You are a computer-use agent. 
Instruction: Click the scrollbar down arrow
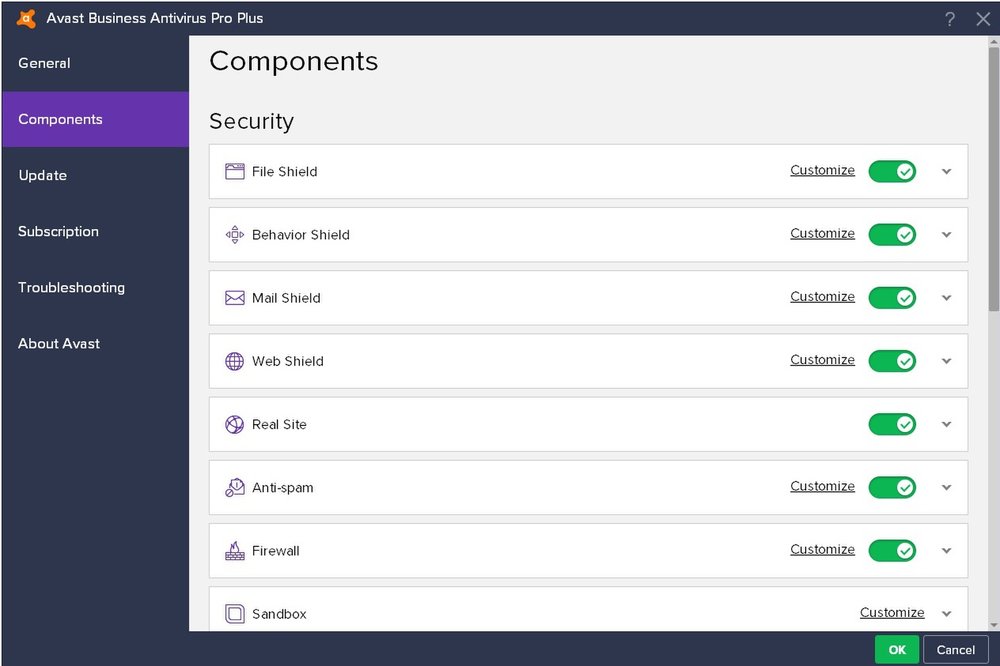[x=994, y=625]
